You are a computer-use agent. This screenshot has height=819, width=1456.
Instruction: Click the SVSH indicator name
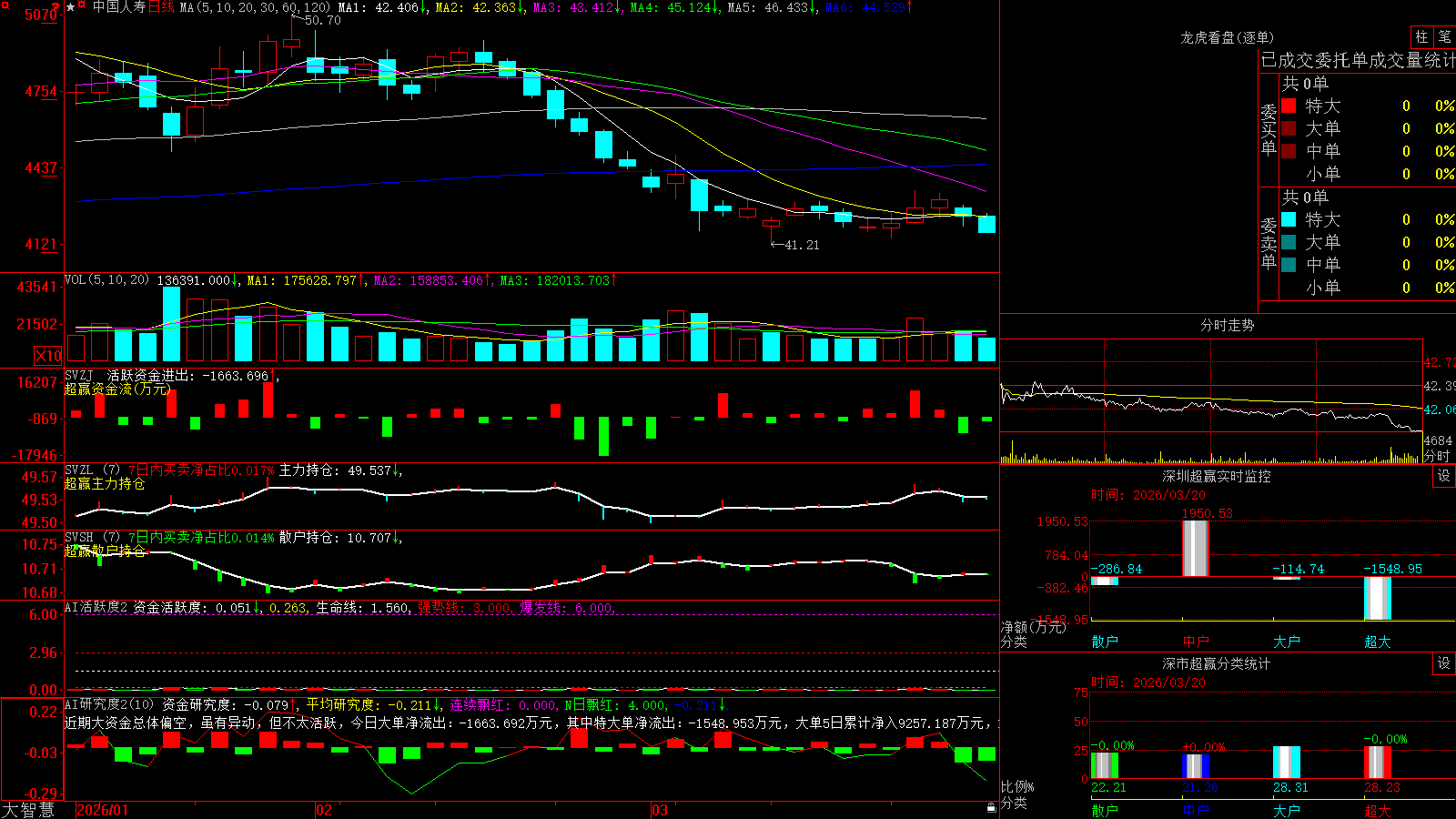click(78, 537)
